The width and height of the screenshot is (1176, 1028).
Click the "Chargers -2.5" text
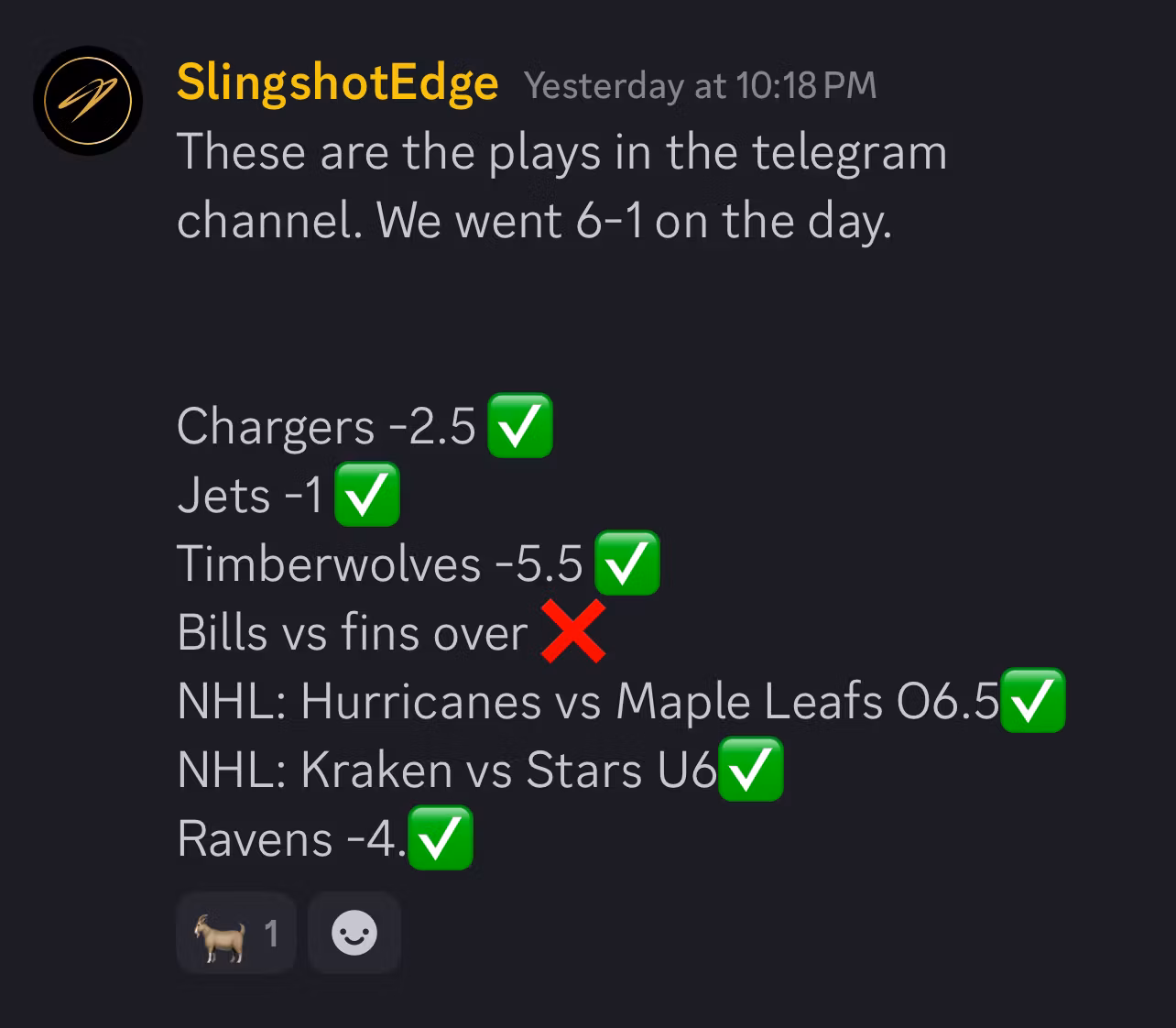click(326, 427)
